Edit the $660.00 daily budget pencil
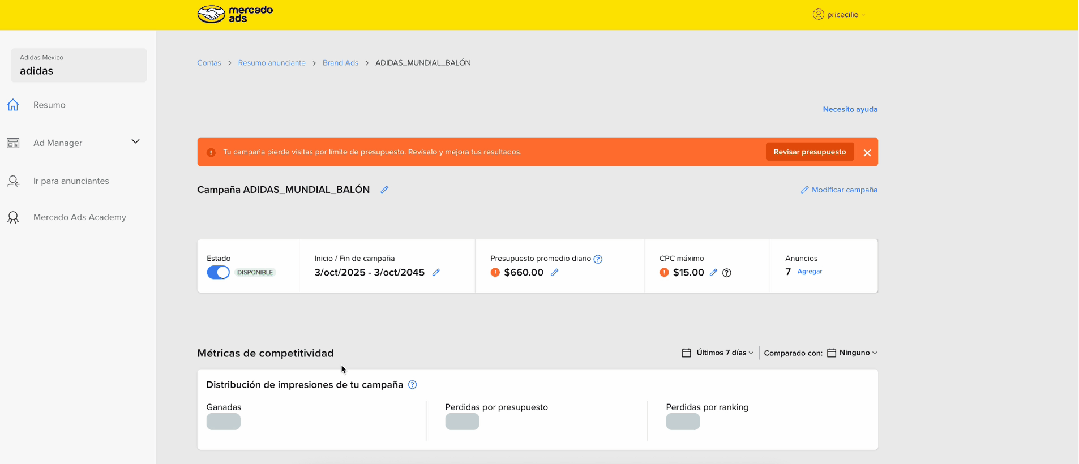The image size is (1079, 464). 555,273
